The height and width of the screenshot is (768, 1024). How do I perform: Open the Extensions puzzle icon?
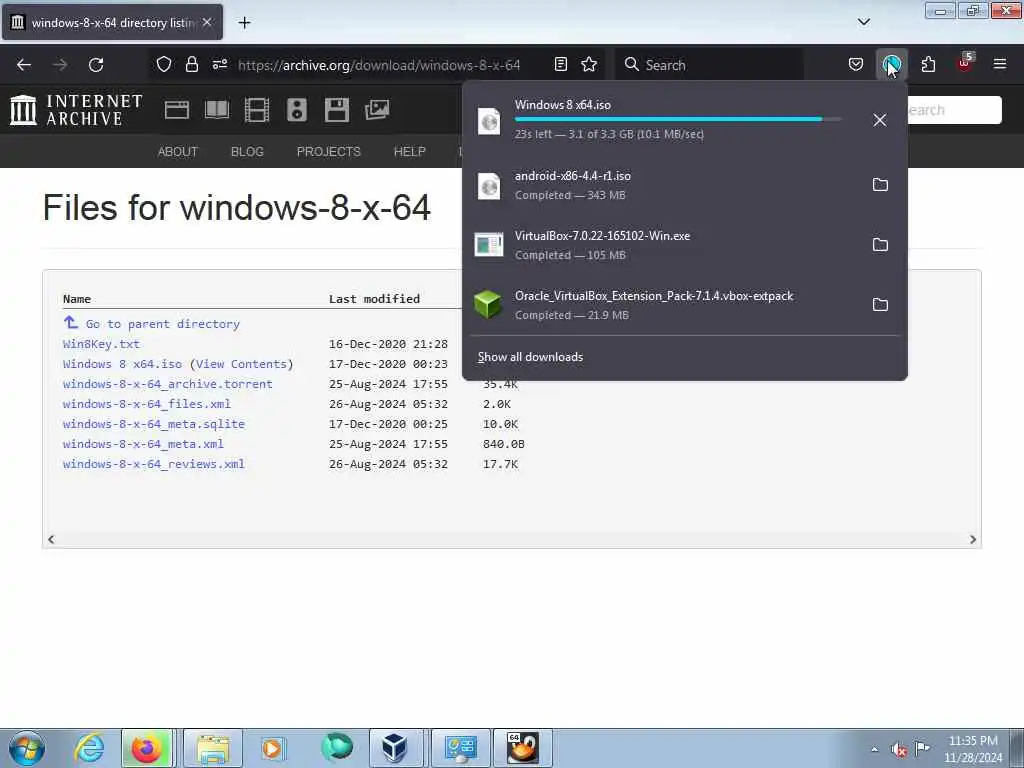click(928, 64)
